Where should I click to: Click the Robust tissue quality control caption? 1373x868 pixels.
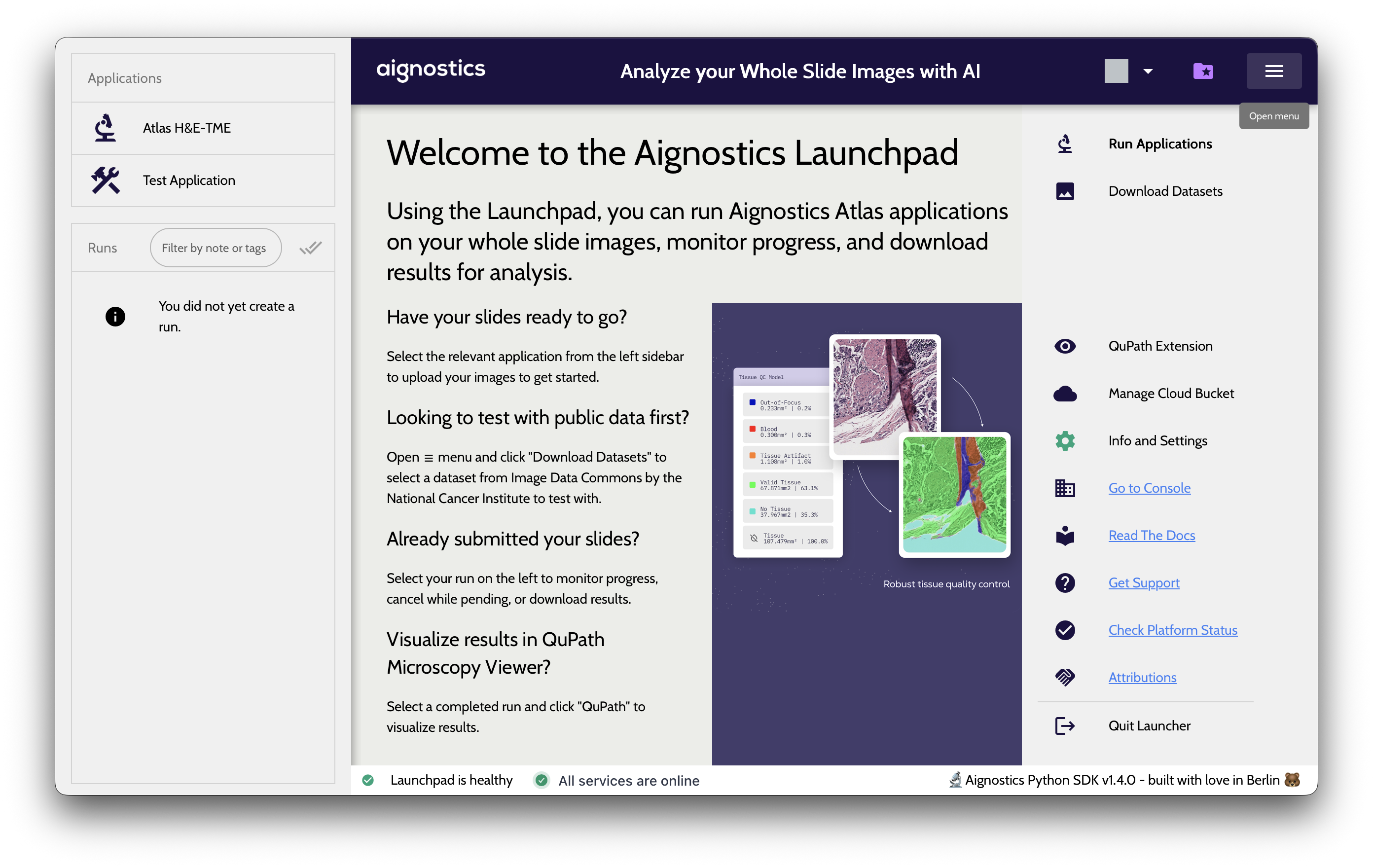(x=946, y=584)
